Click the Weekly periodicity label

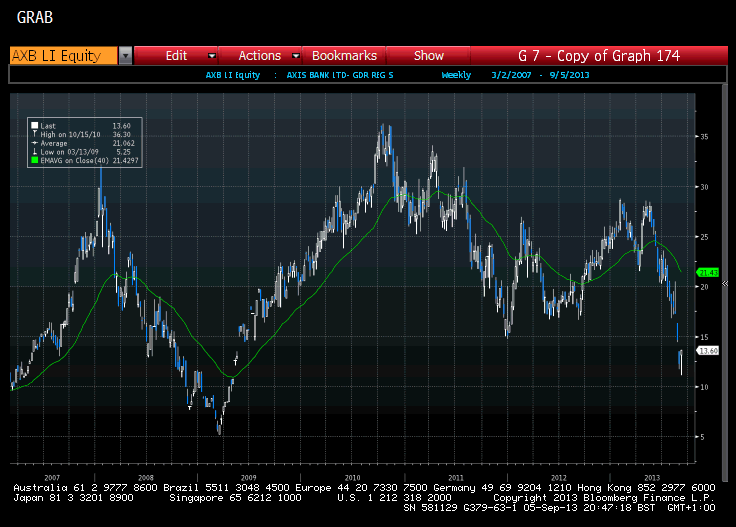[456, 75]
